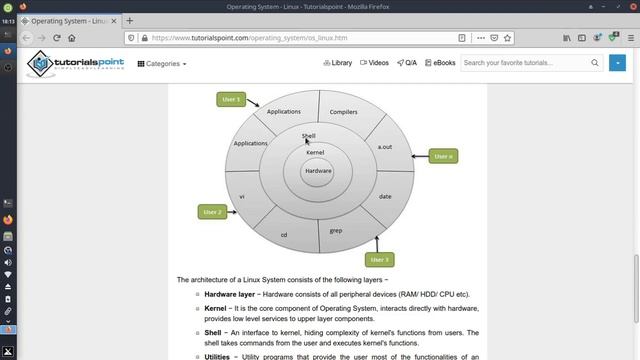Open Firefox hamburger menu
The image size is (640, 360).
click(631, 38)
